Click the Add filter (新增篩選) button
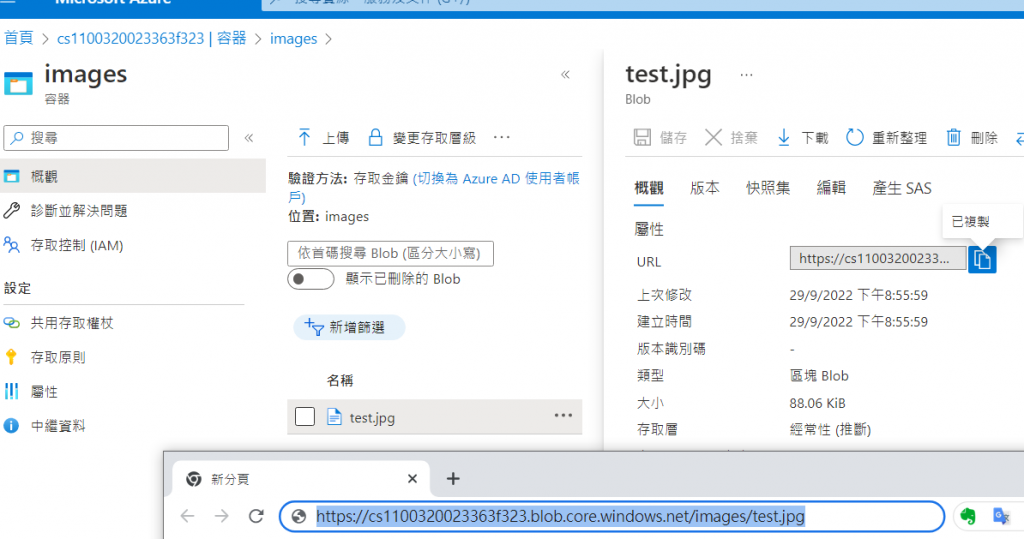 tap(349, 327)
